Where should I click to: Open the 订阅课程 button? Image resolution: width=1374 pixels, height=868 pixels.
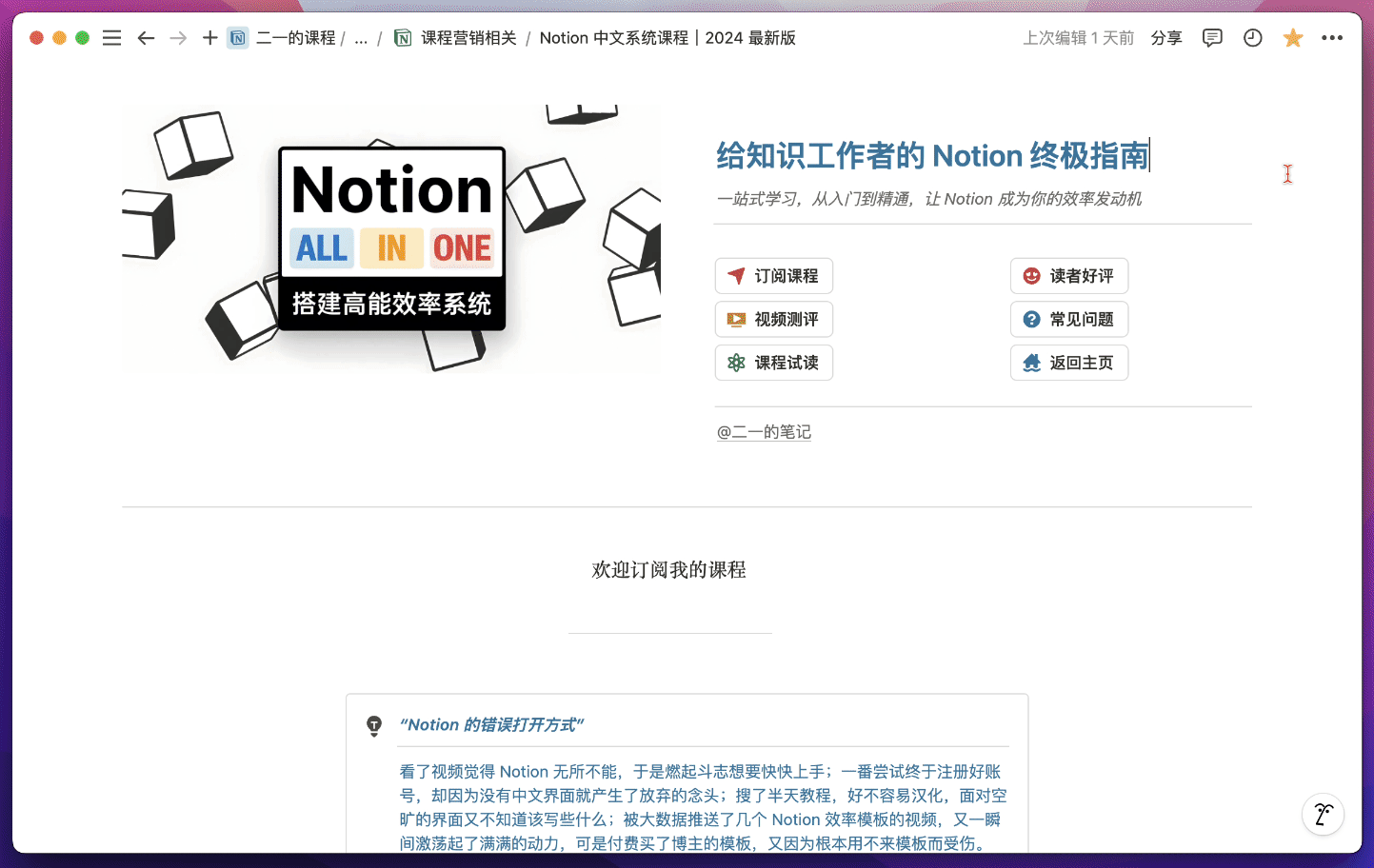774,276
